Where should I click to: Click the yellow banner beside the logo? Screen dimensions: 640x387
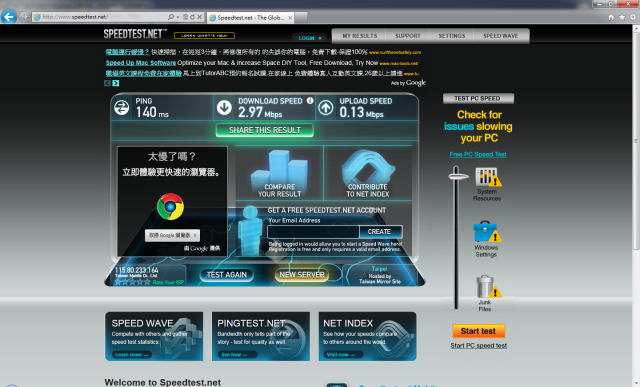click(204, 36)
